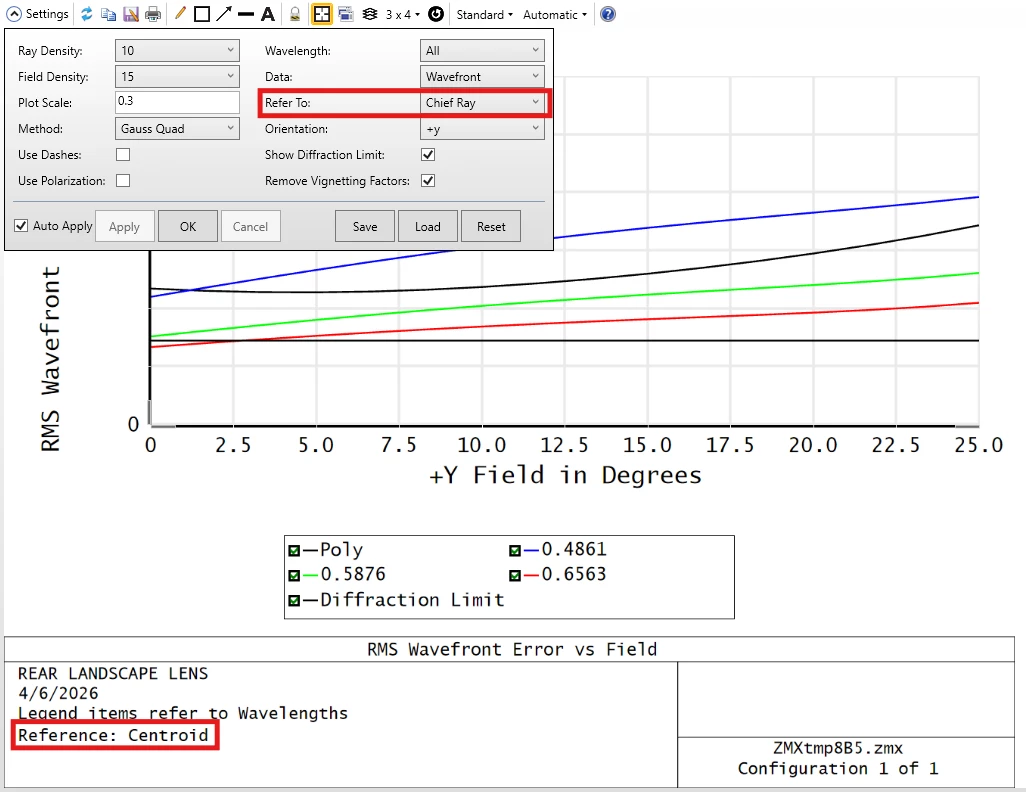The image size is (1026, 792).
Task: Click the Save As image icon
Action: tap(131, 14)
